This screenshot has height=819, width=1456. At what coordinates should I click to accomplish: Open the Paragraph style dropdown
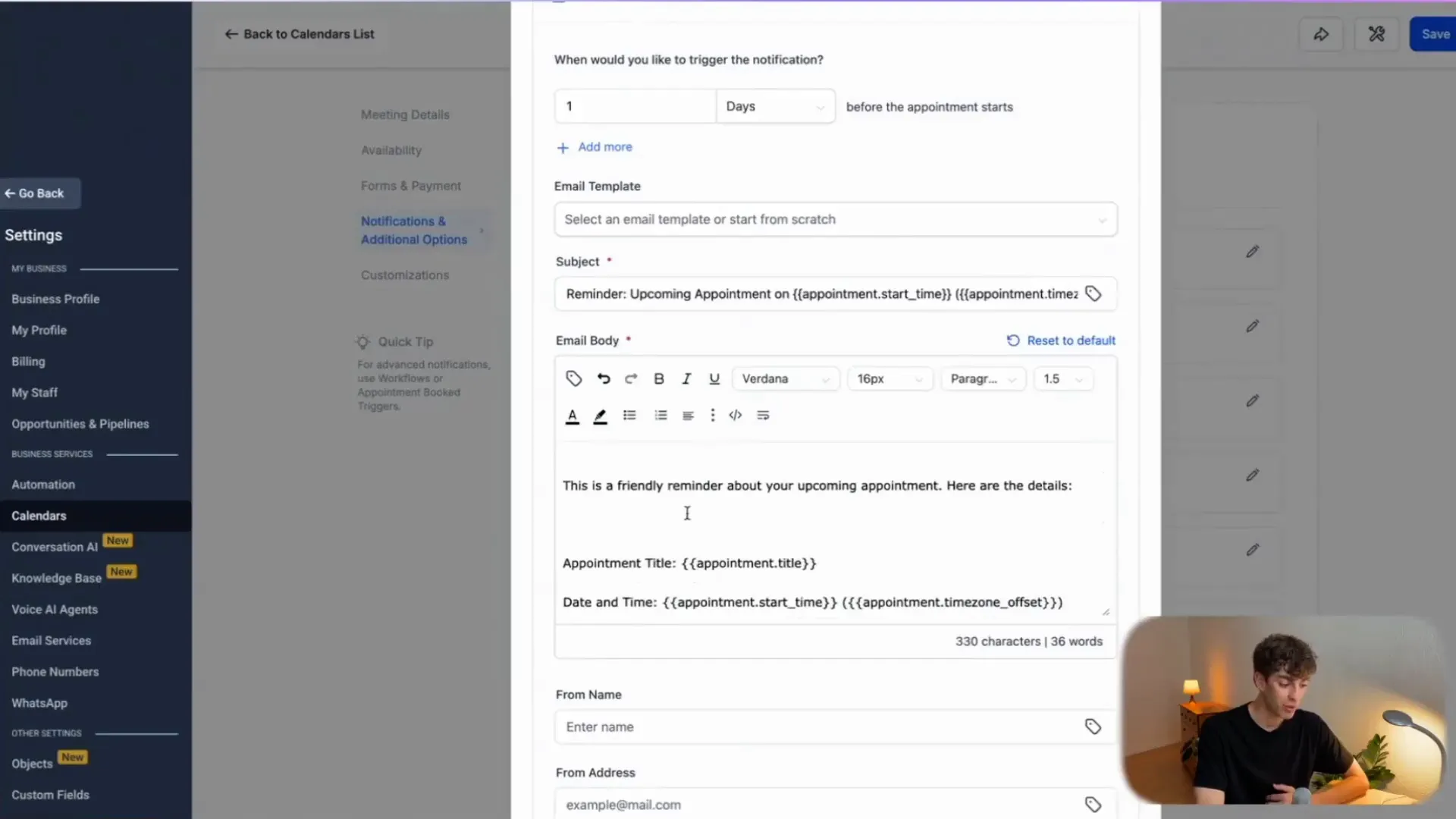pos(983,378)
